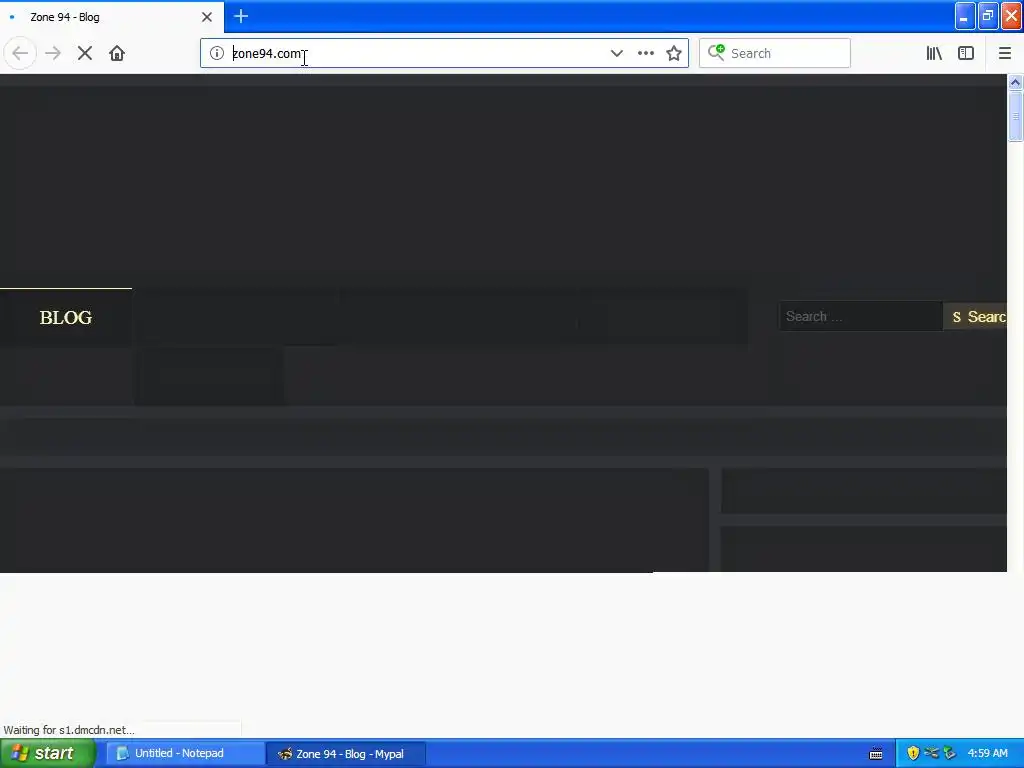
Task: Click the yellow Search button on page
Action: [974, 317]
